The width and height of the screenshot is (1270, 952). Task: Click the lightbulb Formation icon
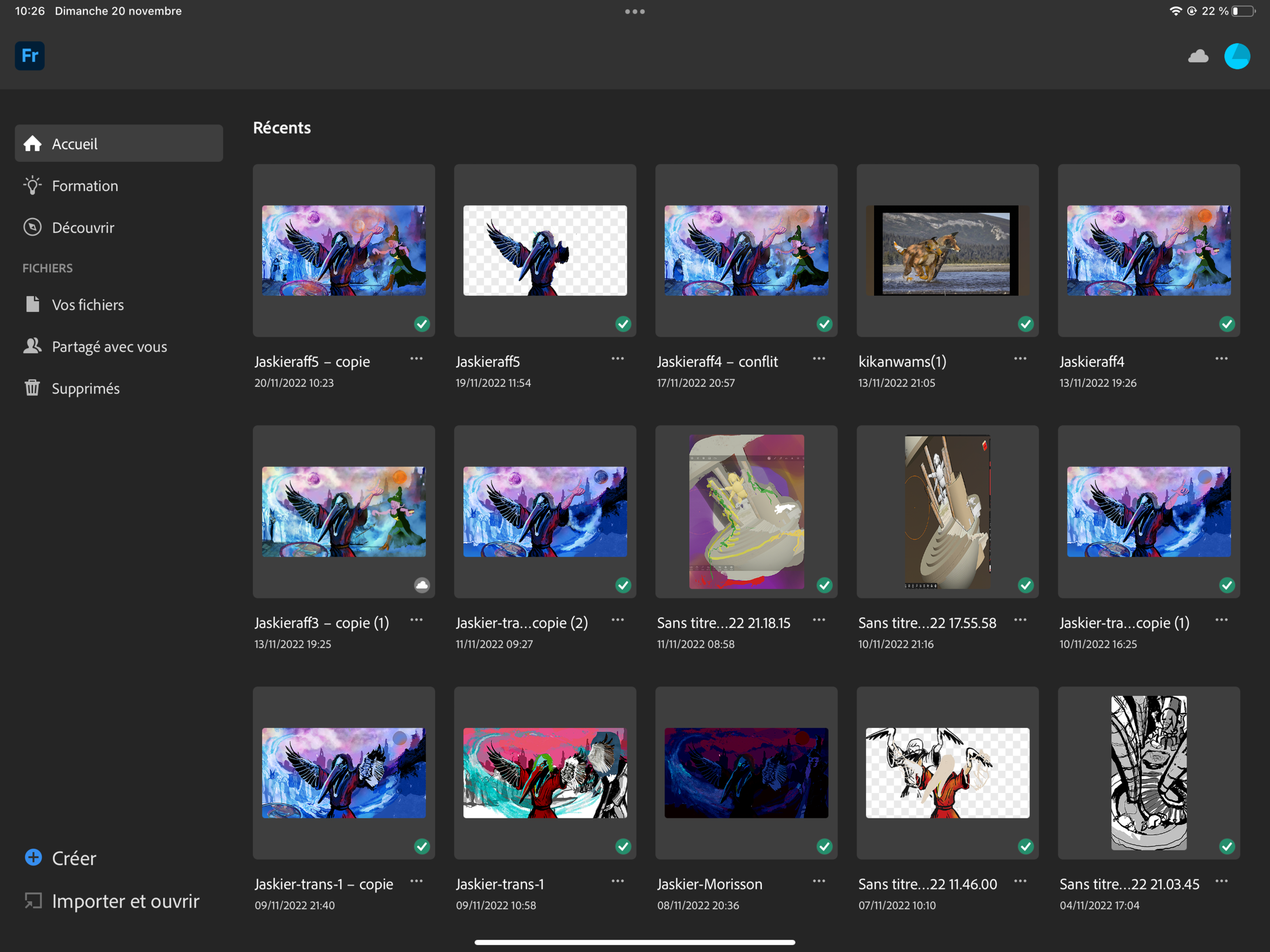coord(32,185)
